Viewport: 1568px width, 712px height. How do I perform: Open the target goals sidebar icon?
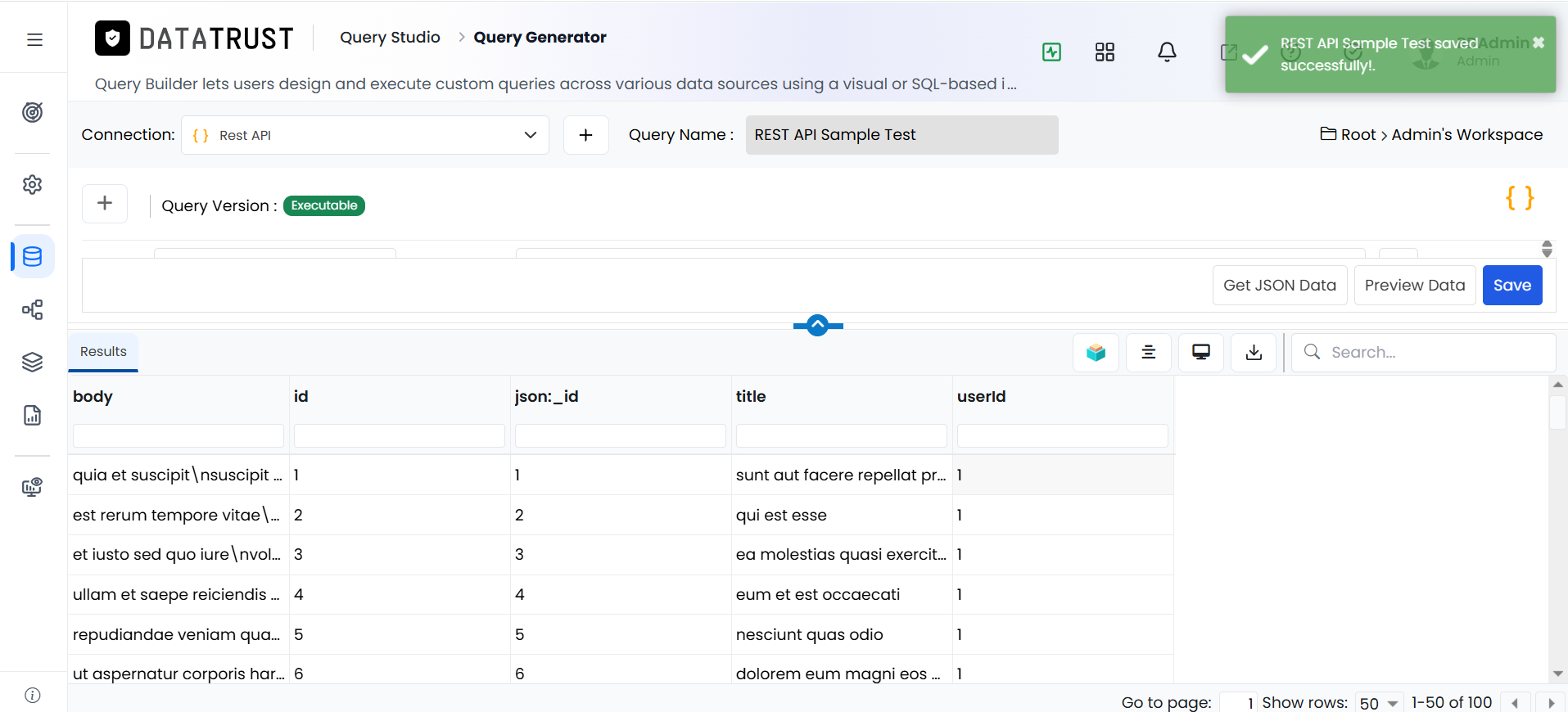tap(33, 112)
